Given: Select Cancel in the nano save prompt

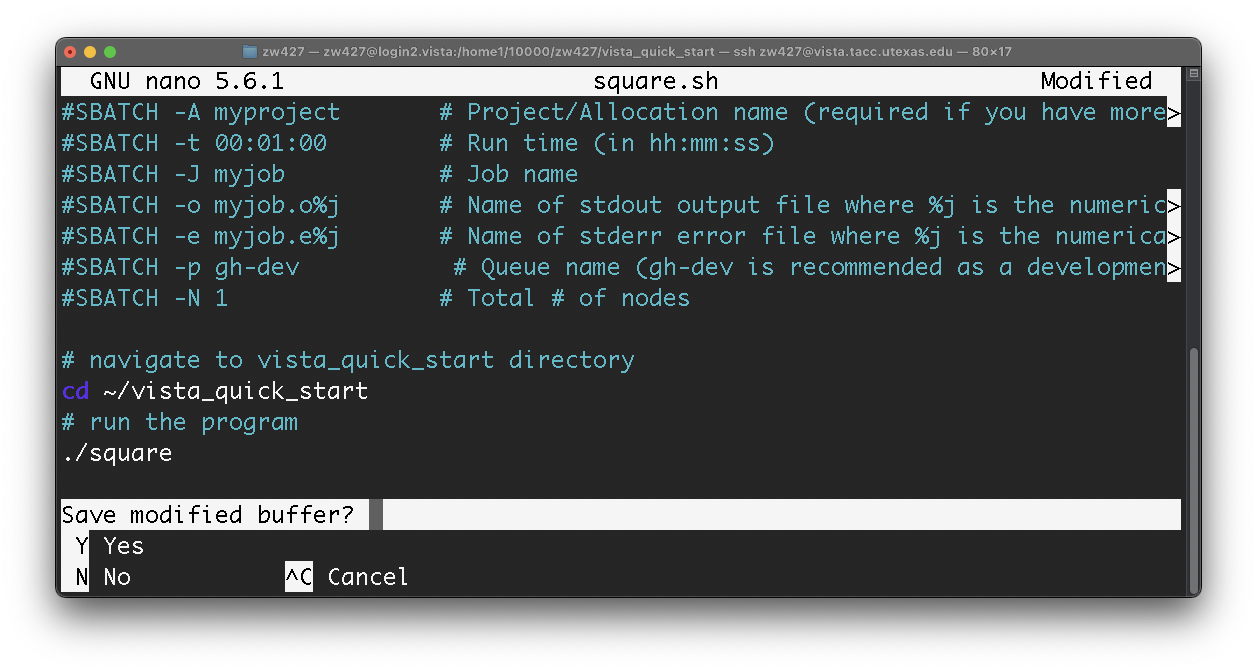Looking at the screenshot, I should pos(368,577).
